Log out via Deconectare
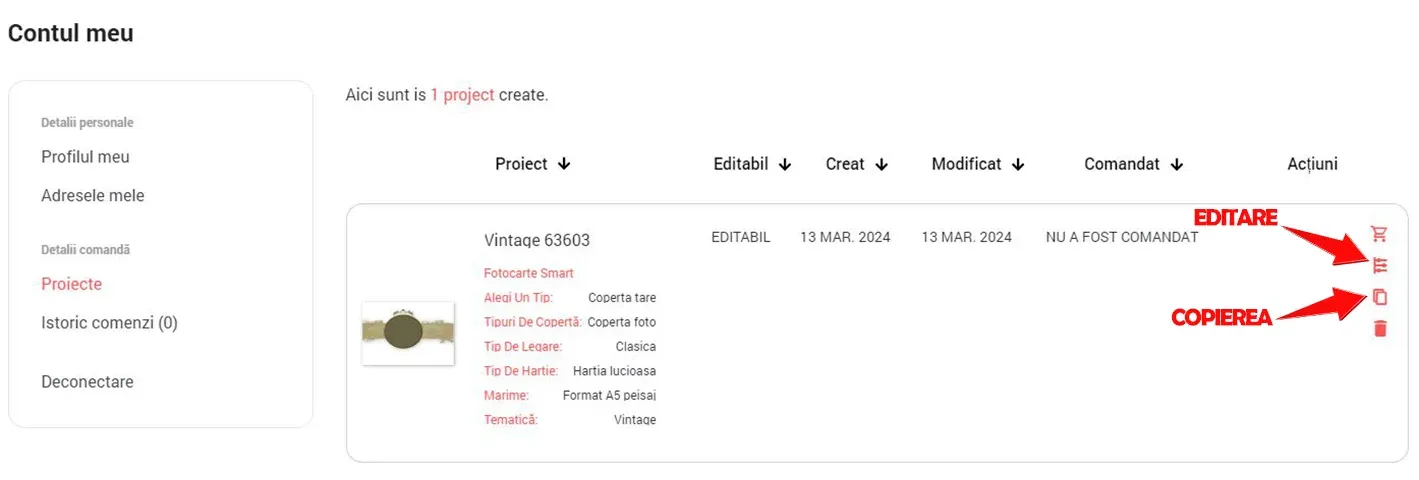1419x480 pixels. click(87, 382)
